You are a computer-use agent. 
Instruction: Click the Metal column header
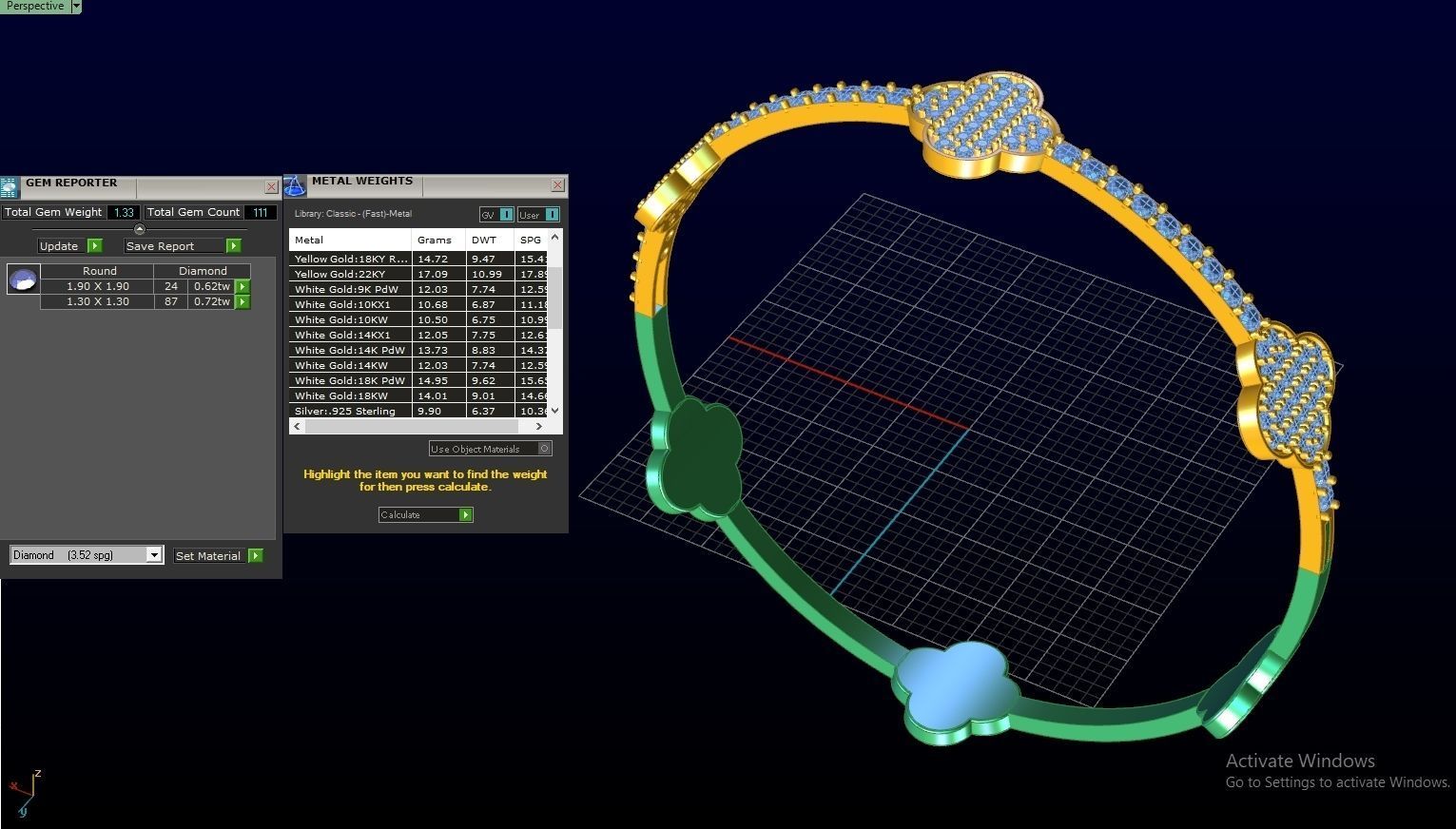point(350,240)
